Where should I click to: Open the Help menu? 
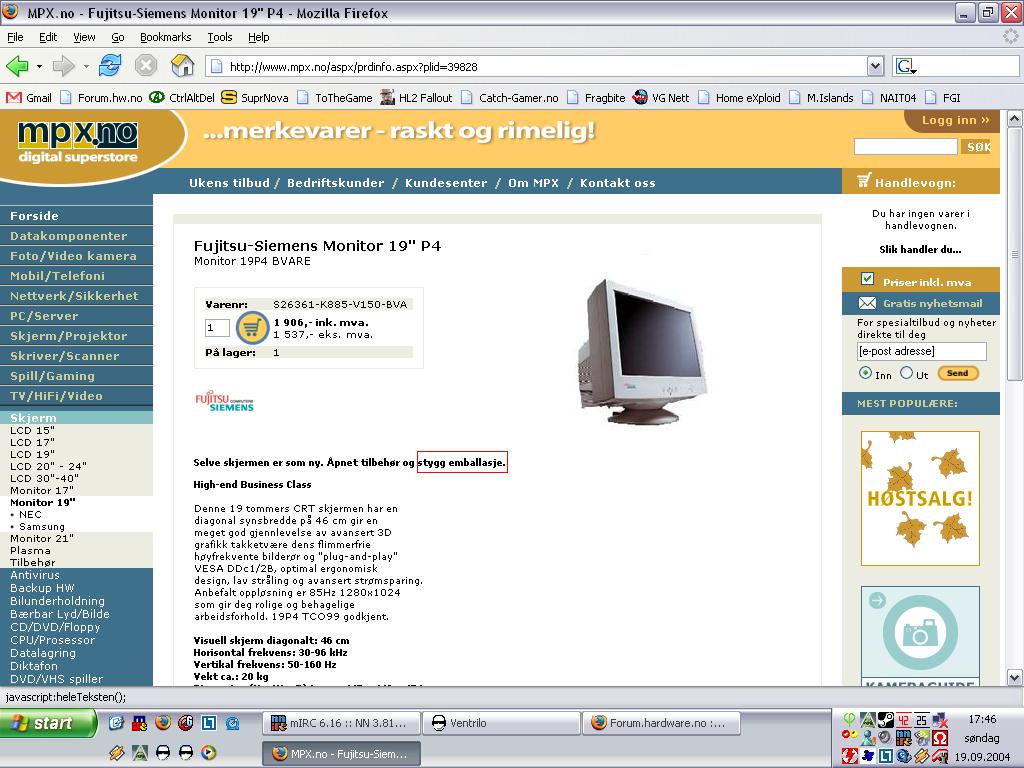coord(259,37)
